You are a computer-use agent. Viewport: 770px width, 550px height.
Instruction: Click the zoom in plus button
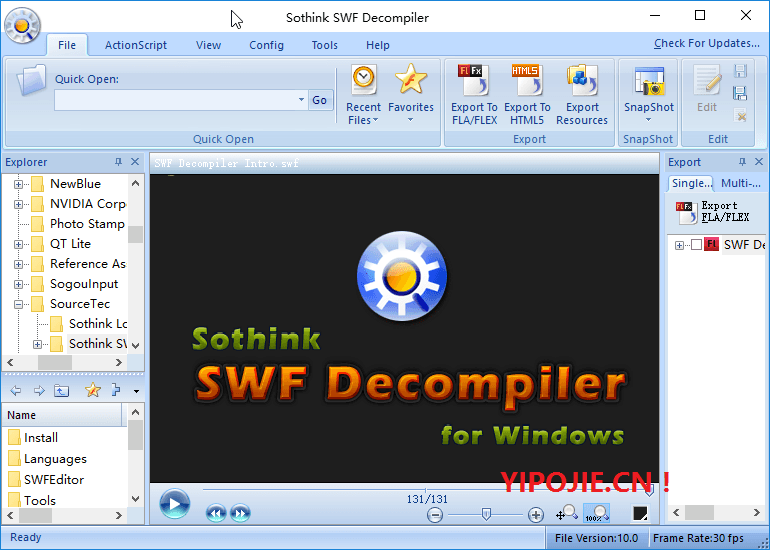(536, 515)
